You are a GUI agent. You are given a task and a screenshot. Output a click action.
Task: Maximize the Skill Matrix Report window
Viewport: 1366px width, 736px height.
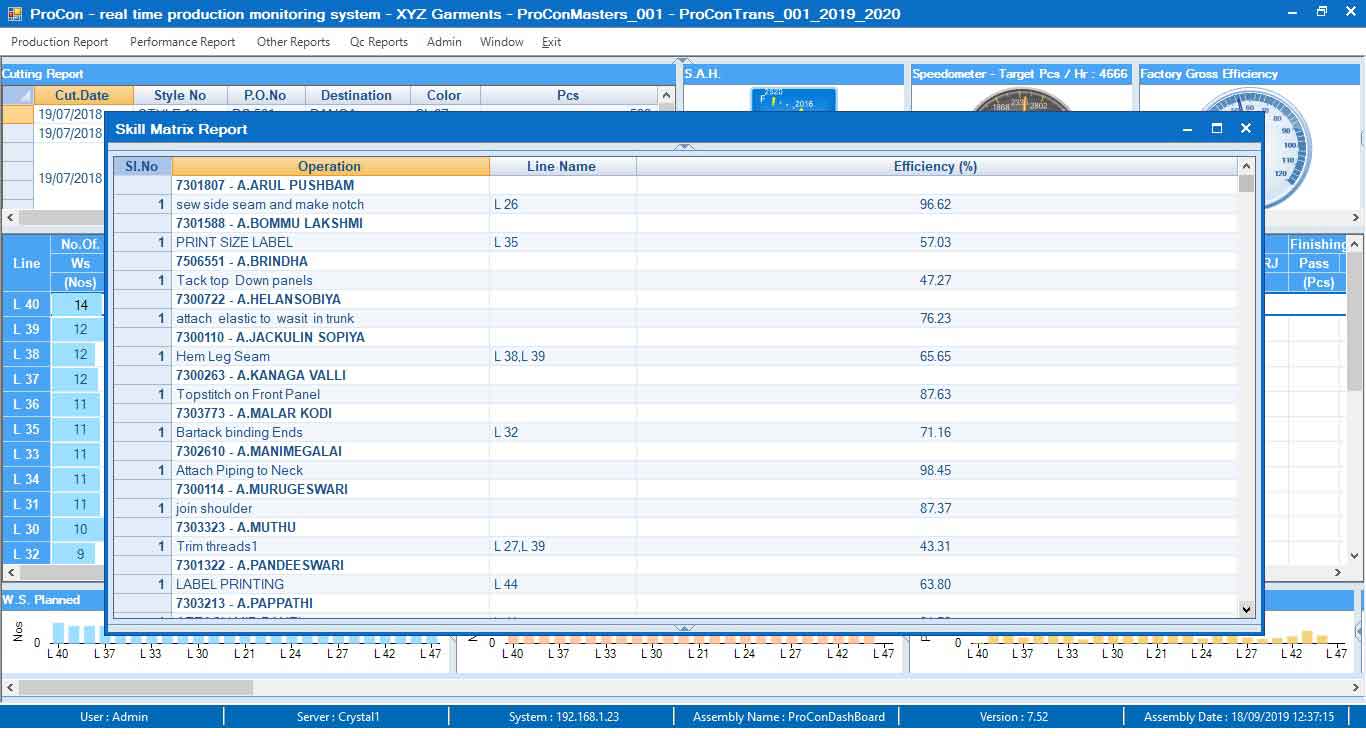tap(1216, 129)
